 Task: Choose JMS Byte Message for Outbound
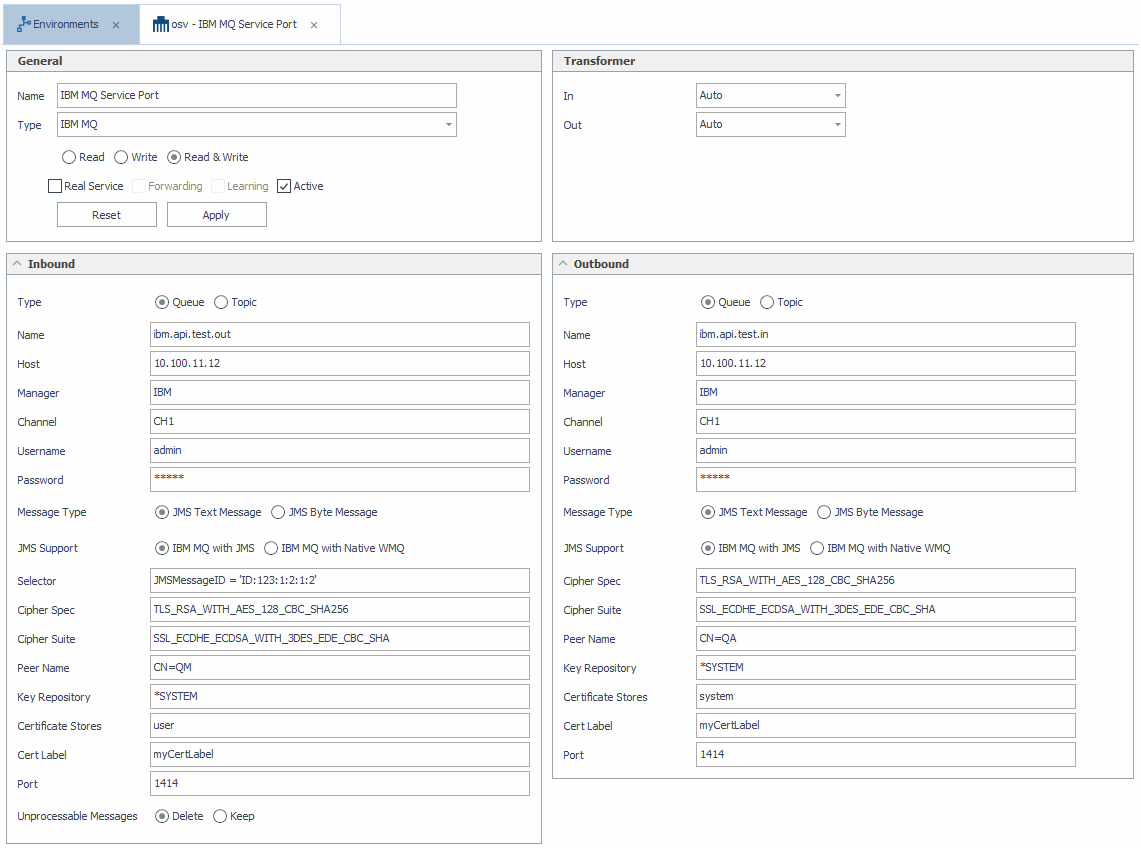coord(824,512)
